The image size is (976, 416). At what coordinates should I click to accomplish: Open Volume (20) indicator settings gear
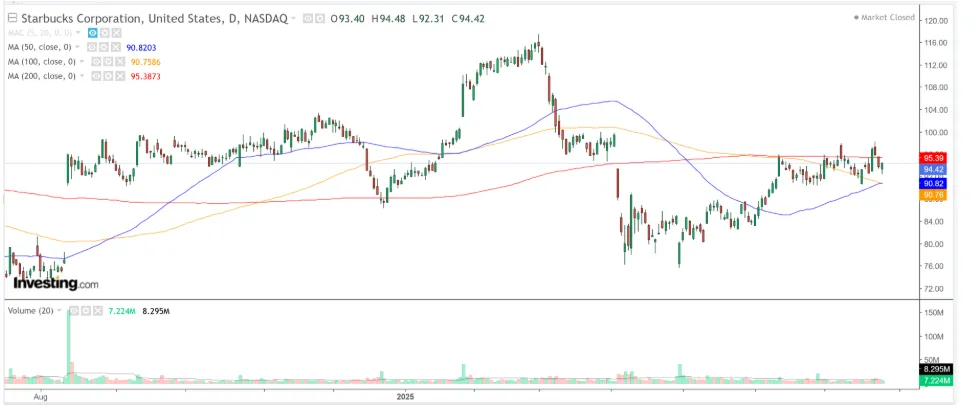coord(86,311)
